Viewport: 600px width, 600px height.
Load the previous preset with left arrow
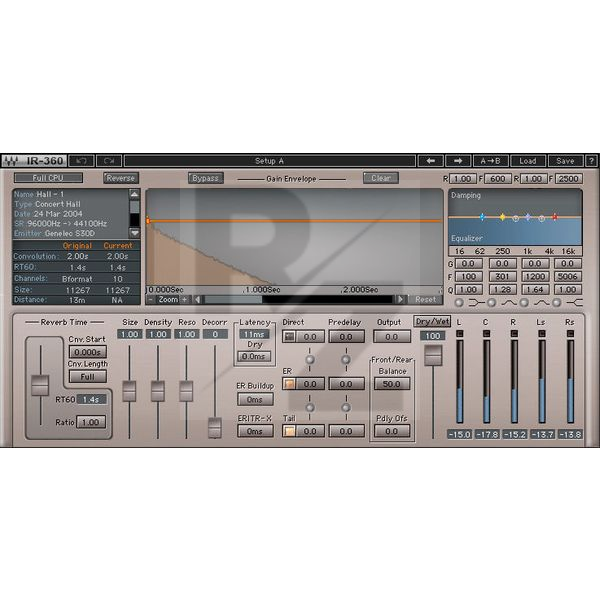coord(430,161)
